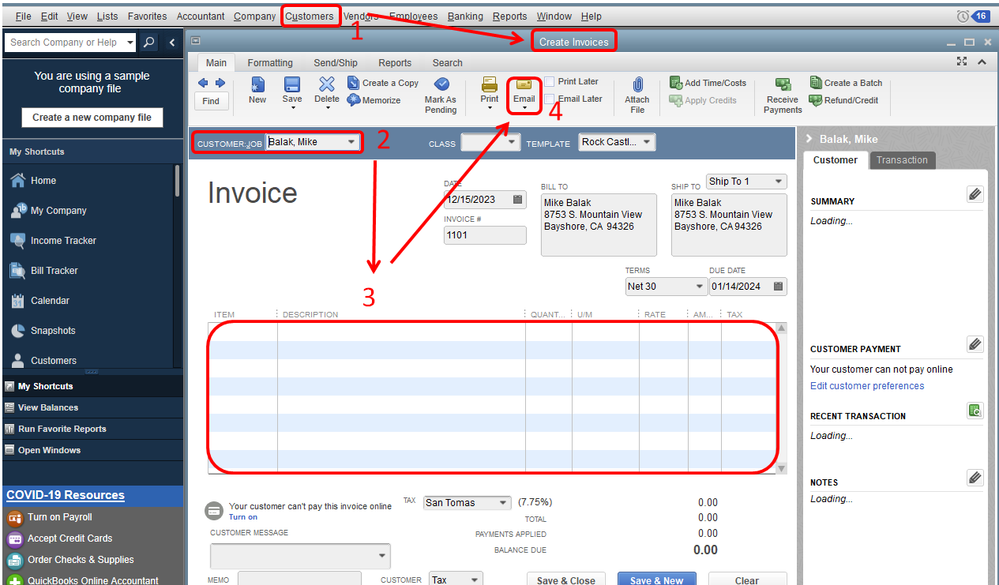Click Create a new company file

click(x=92, y=117)
